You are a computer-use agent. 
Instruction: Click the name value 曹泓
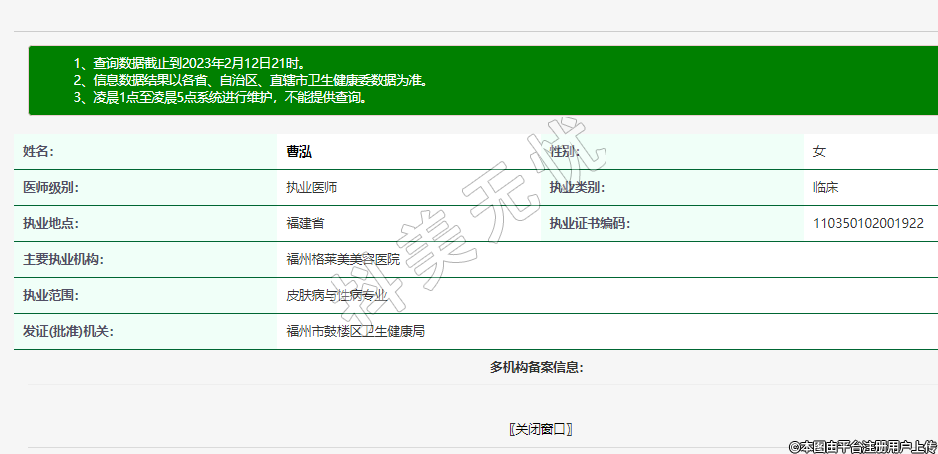(x=299, y=151)
